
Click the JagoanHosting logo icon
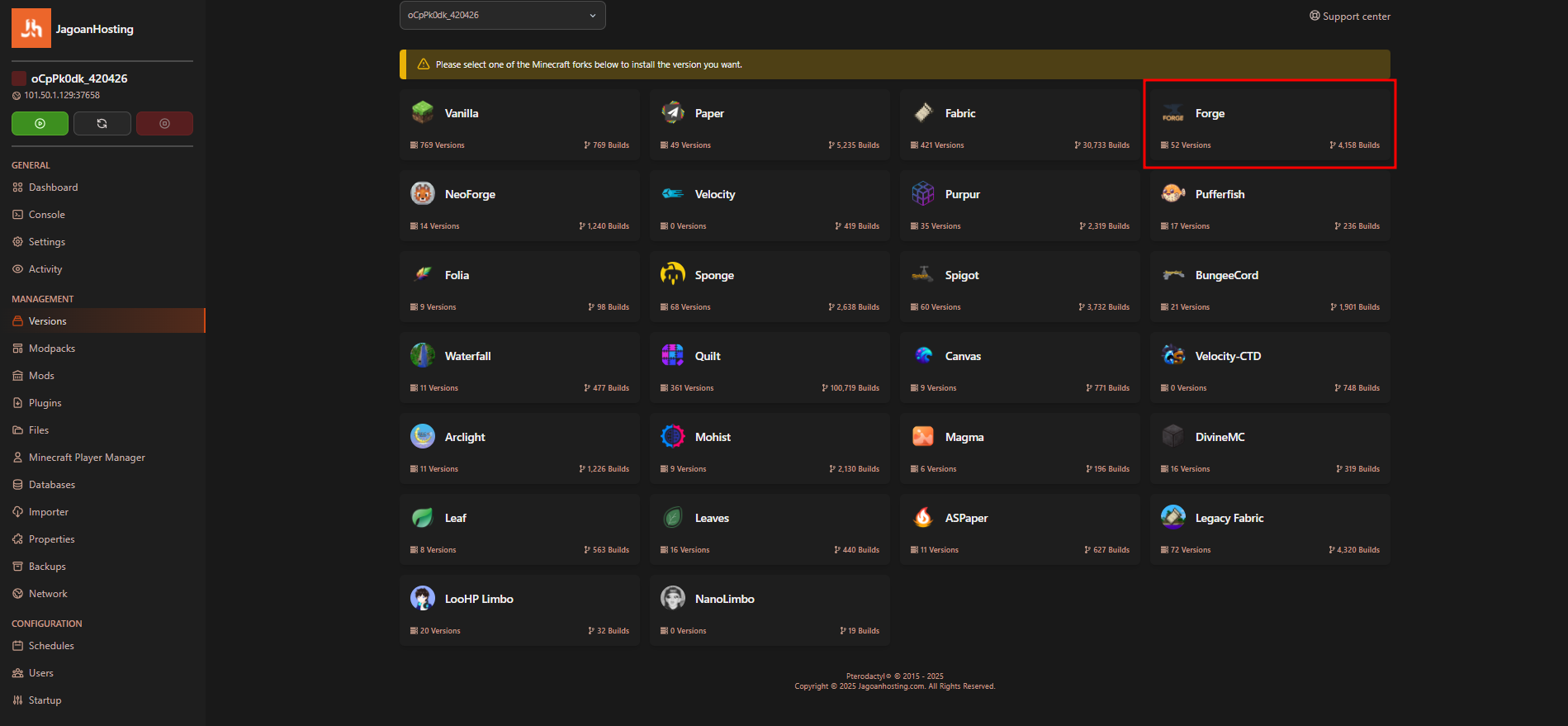pos(31,28)
